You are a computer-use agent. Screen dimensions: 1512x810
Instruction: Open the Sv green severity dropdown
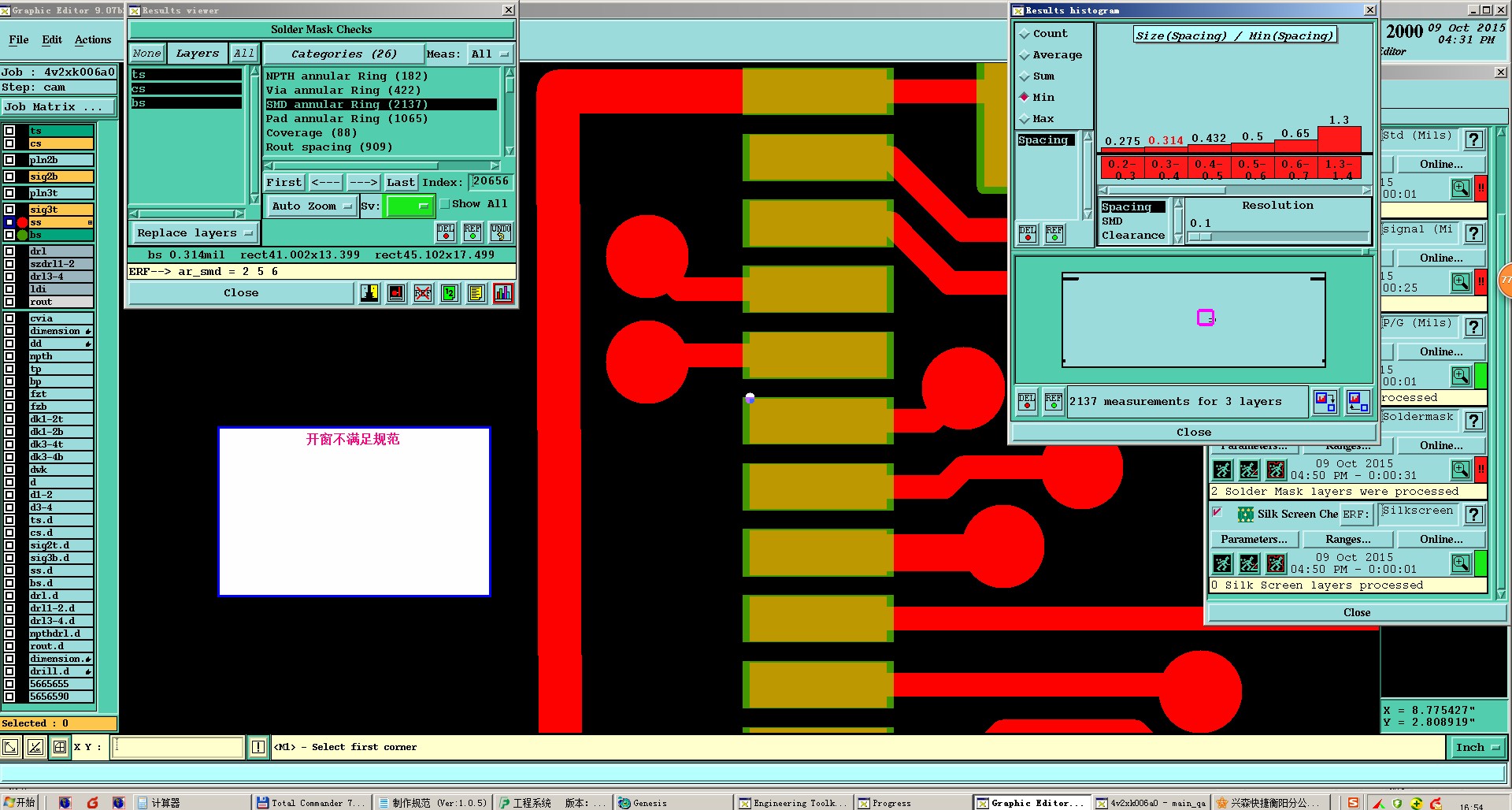[x=409, y=206]
